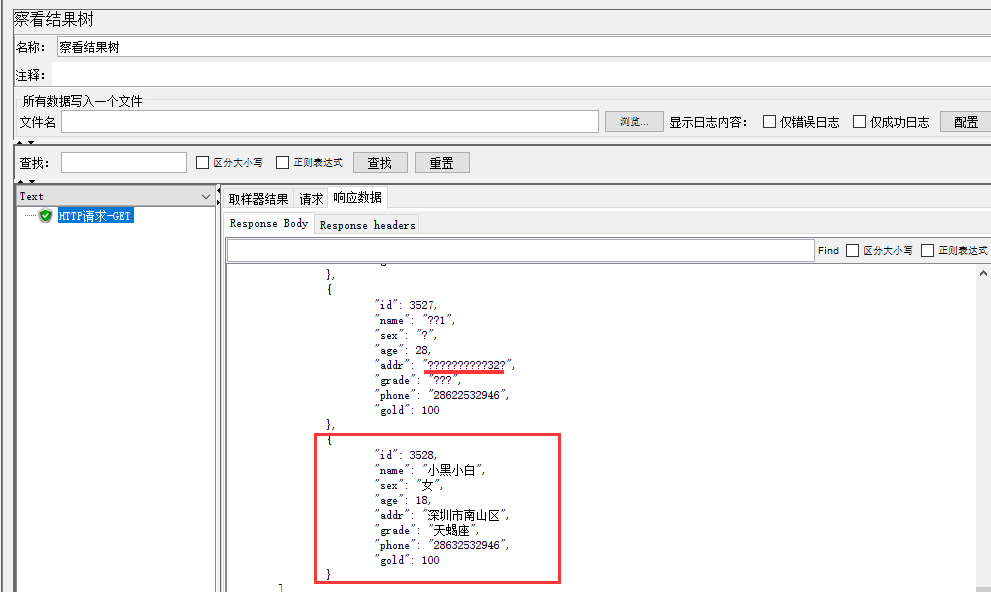Click phone value "28632532946"
This screenshot has height=592, width=991.
click(x=468, y=545)
